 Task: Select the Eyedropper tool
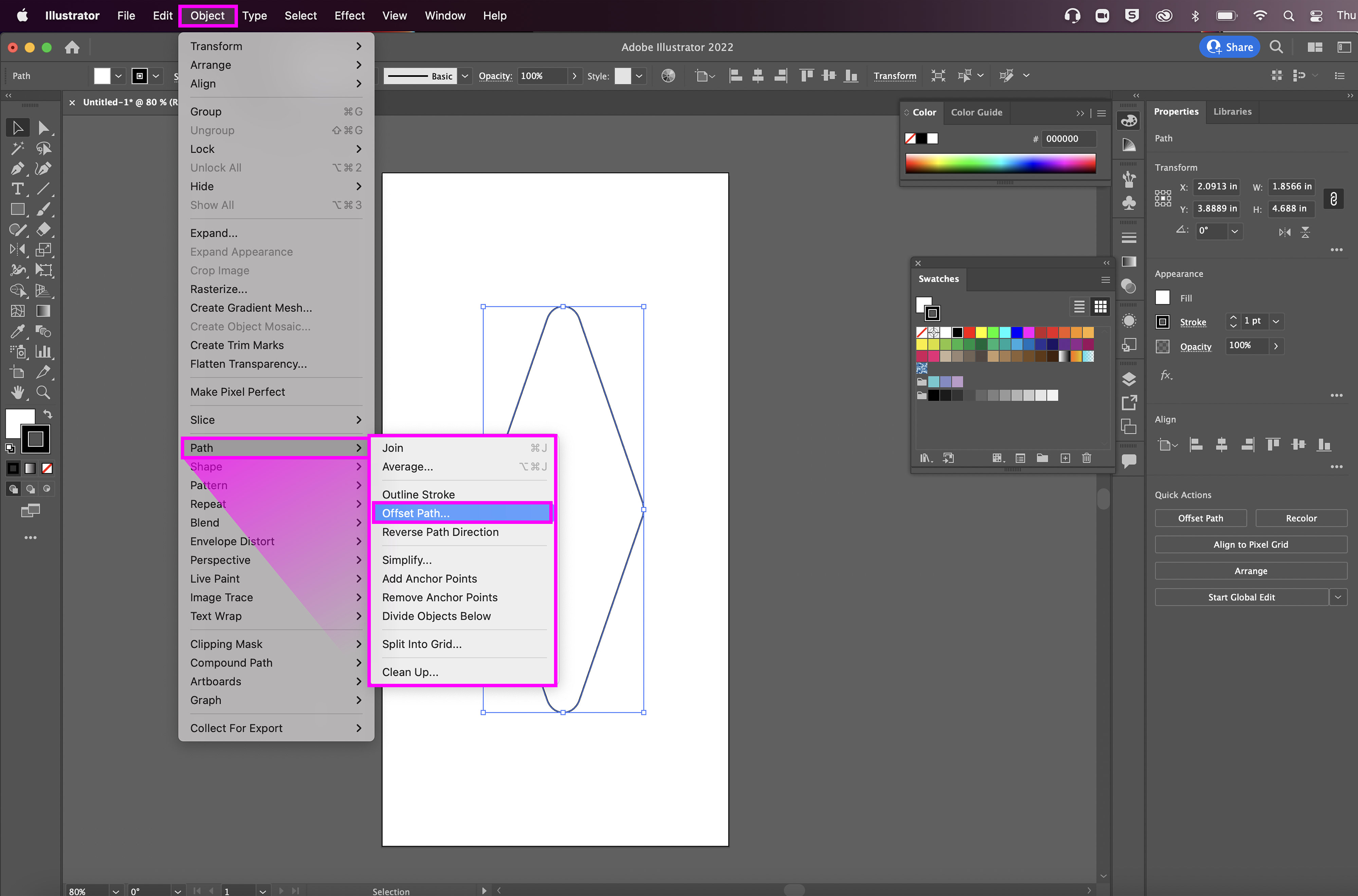17,331
